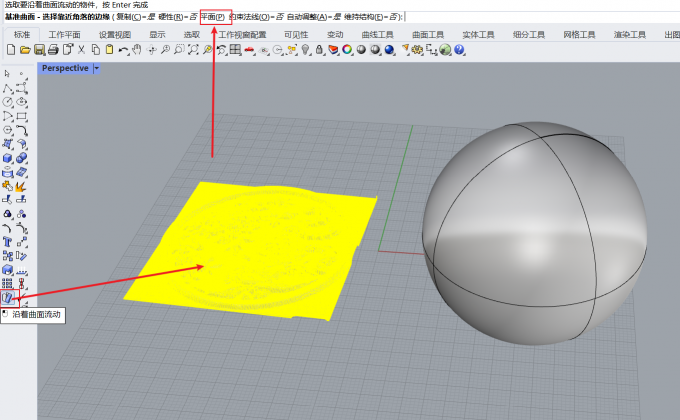Switch to the 变动 tab
The width and height of the screenshot is (680, 420).
335,35
